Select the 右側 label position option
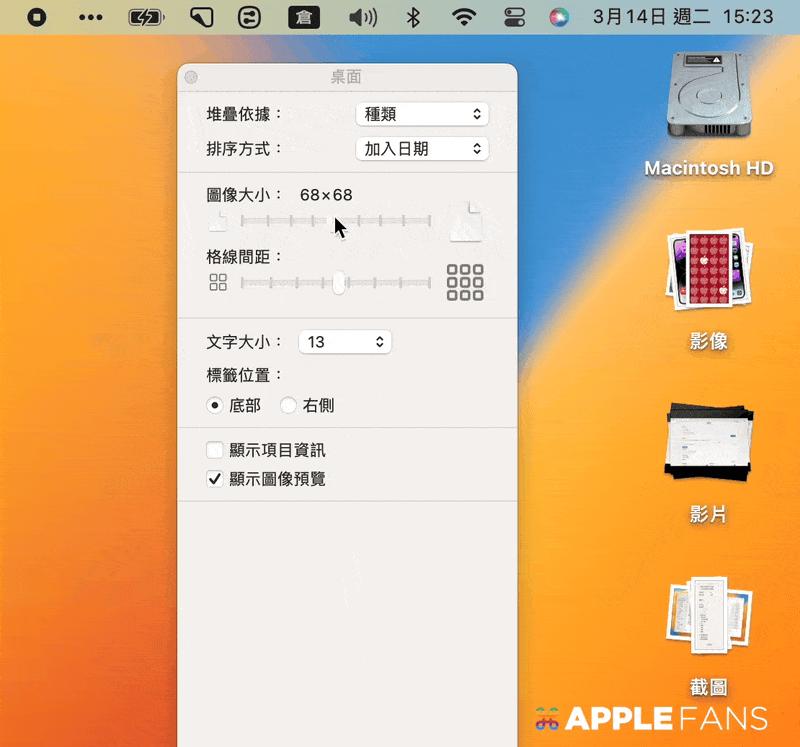800x747 pixels. [x=290, y=405]
